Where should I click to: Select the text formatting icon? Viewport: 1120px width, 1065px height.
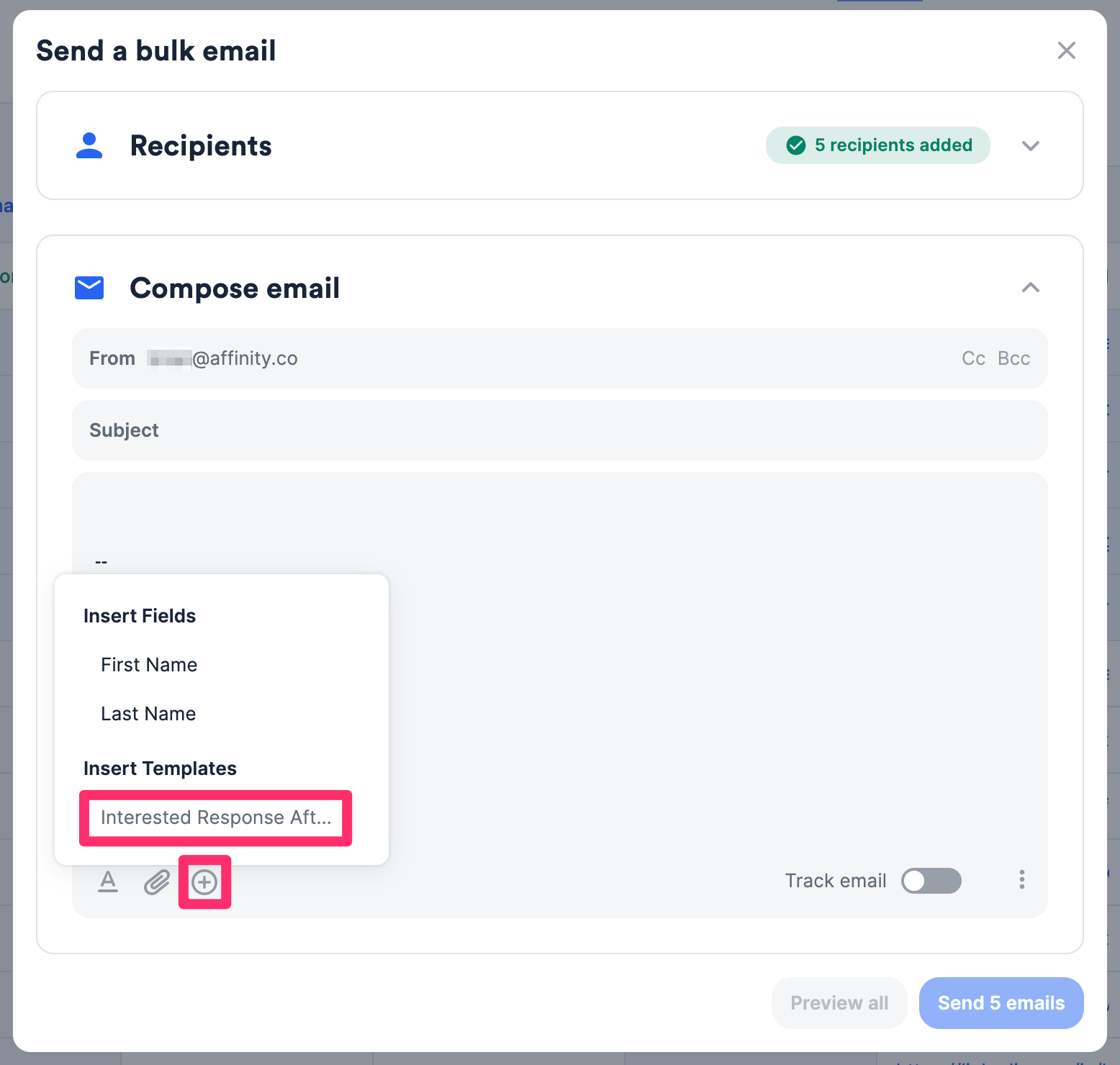click(108, 881)
